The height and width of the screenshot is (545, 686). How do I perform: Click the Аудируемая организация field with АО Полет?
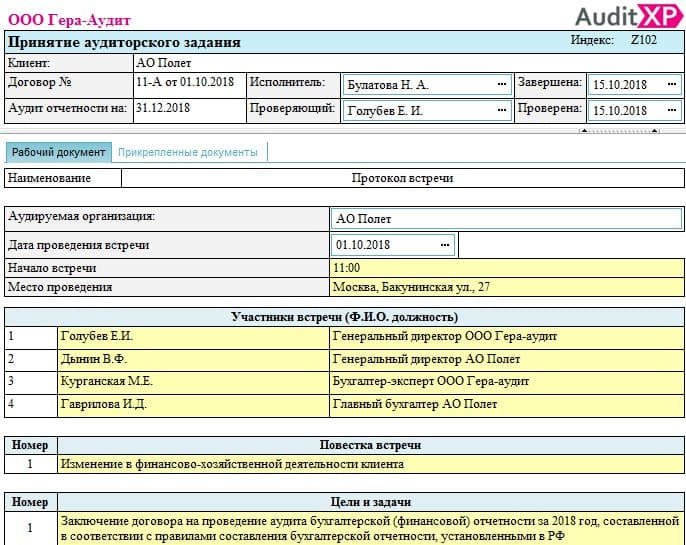(506, 218)
